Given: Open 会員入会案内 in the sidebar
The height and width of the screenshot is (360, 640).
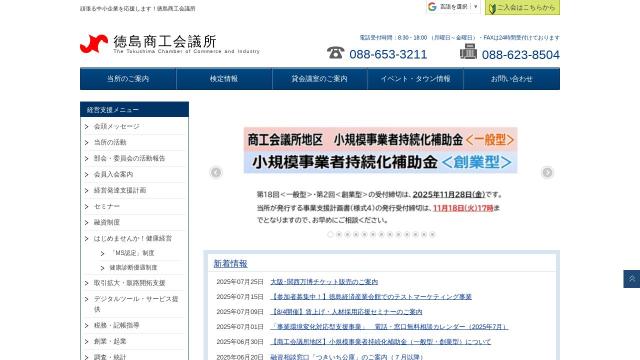Looking at the screenshot, I should point(113,174).
